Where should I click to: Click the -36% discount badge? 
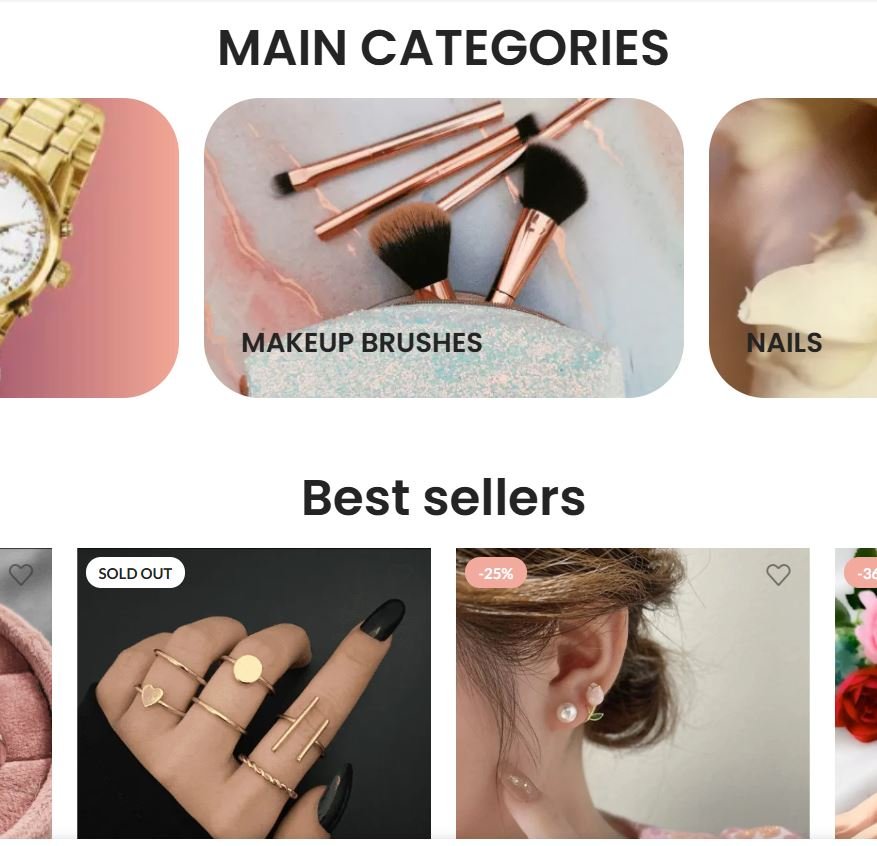tap(861, 573)
